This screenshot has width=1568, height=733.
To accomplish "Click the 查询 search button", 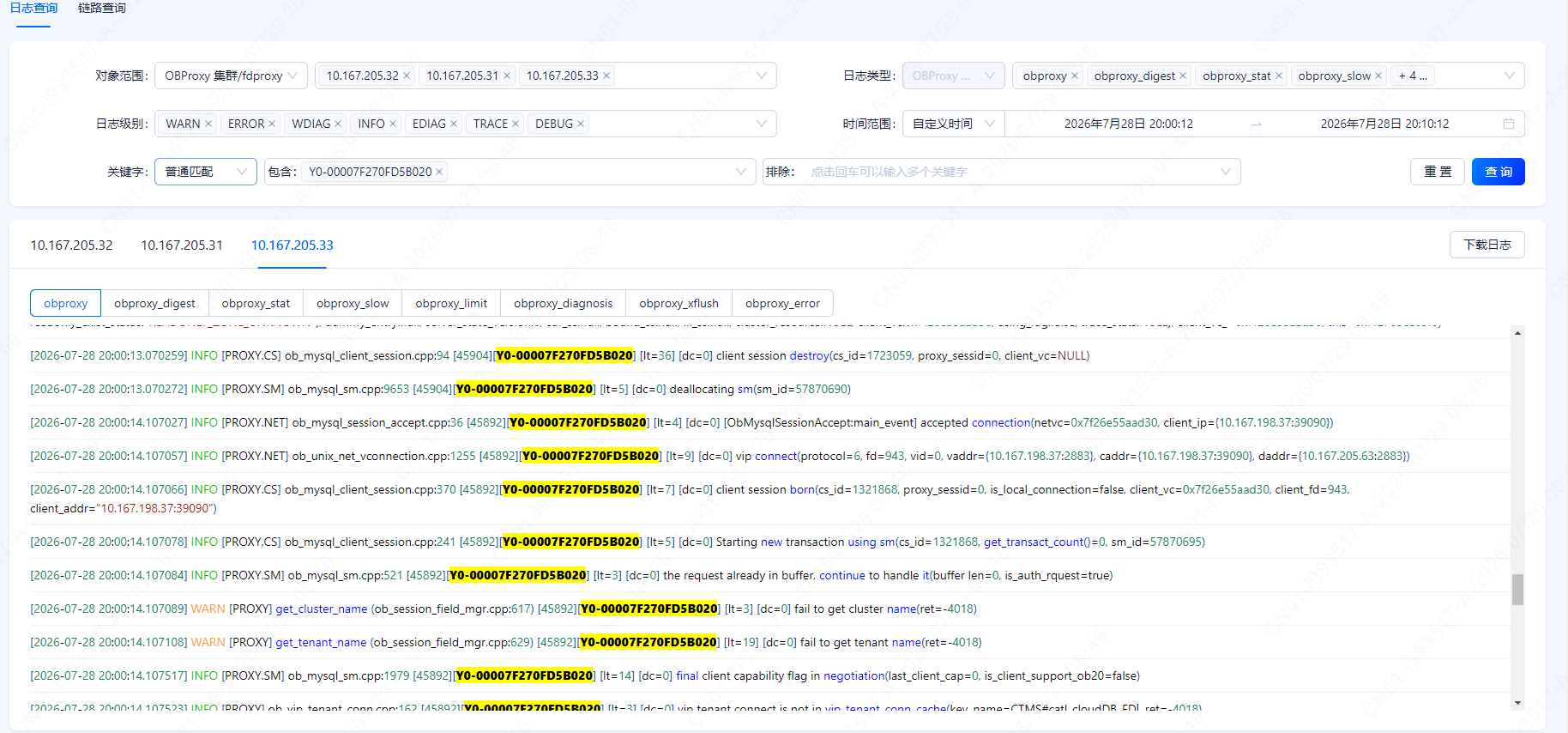I will tap(1499, 172).
